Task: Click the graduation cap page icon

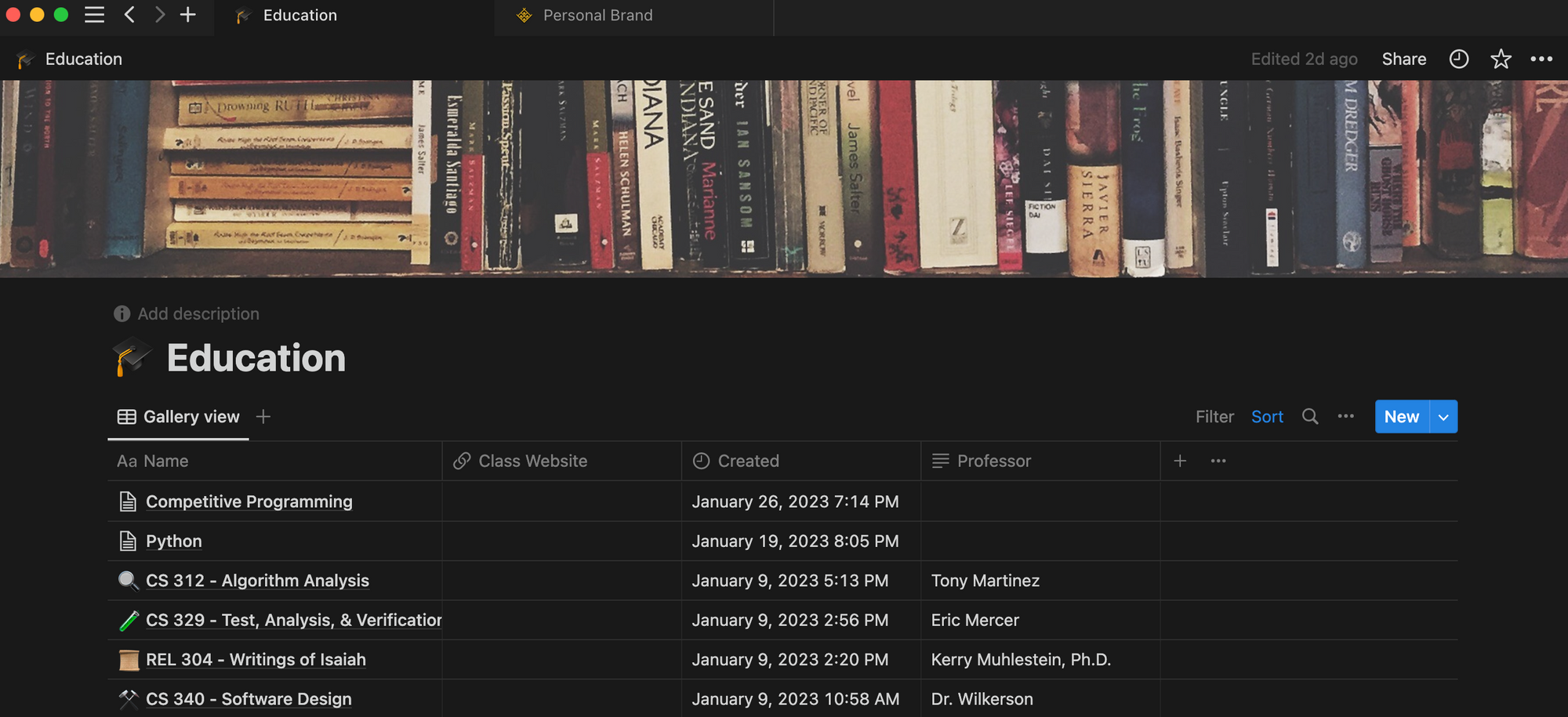Action: (x=132, y=357)
